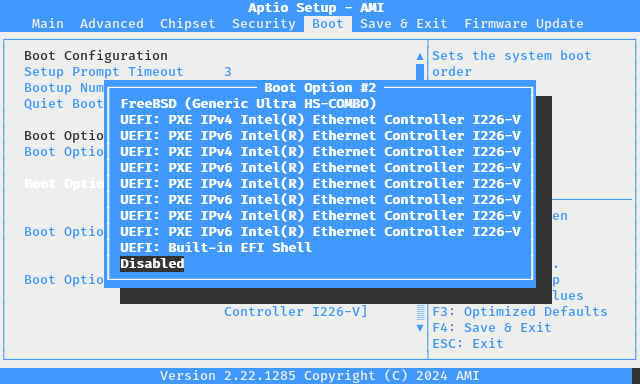Image resolution: width=640 pixels, height=384 pixels.
Task: Click the blue scrollbar thumb
Action: 420,72
